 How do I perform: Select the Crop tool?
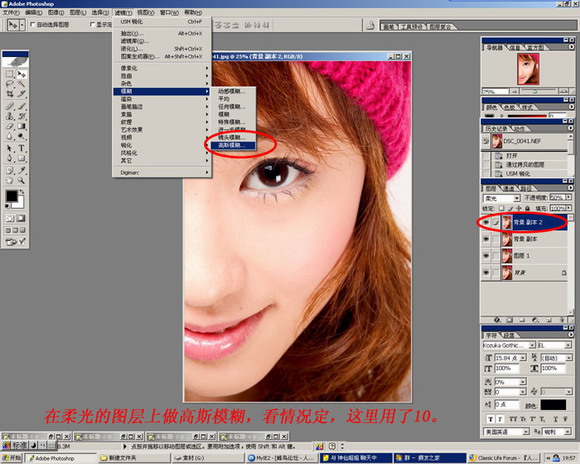click(10, 94)
